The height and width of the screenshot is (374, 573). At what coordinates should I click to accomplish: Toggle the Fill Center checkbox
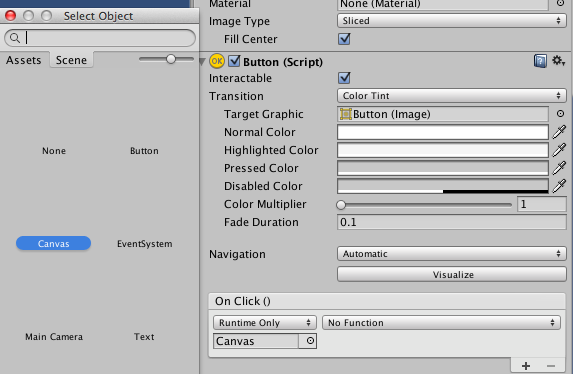pos(344,39)
